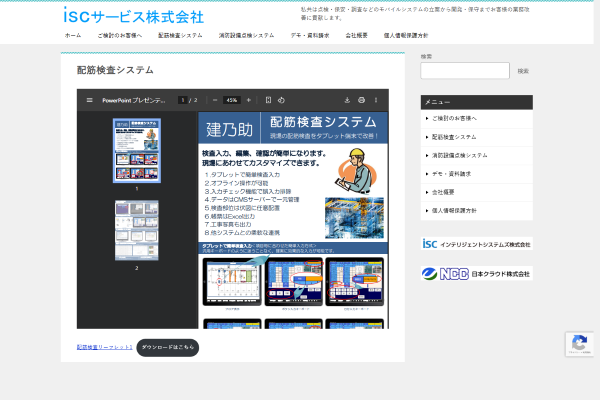Click the reCAPTCHA badge icon
This screenshot has width=600, height=400.
[579, 344]
